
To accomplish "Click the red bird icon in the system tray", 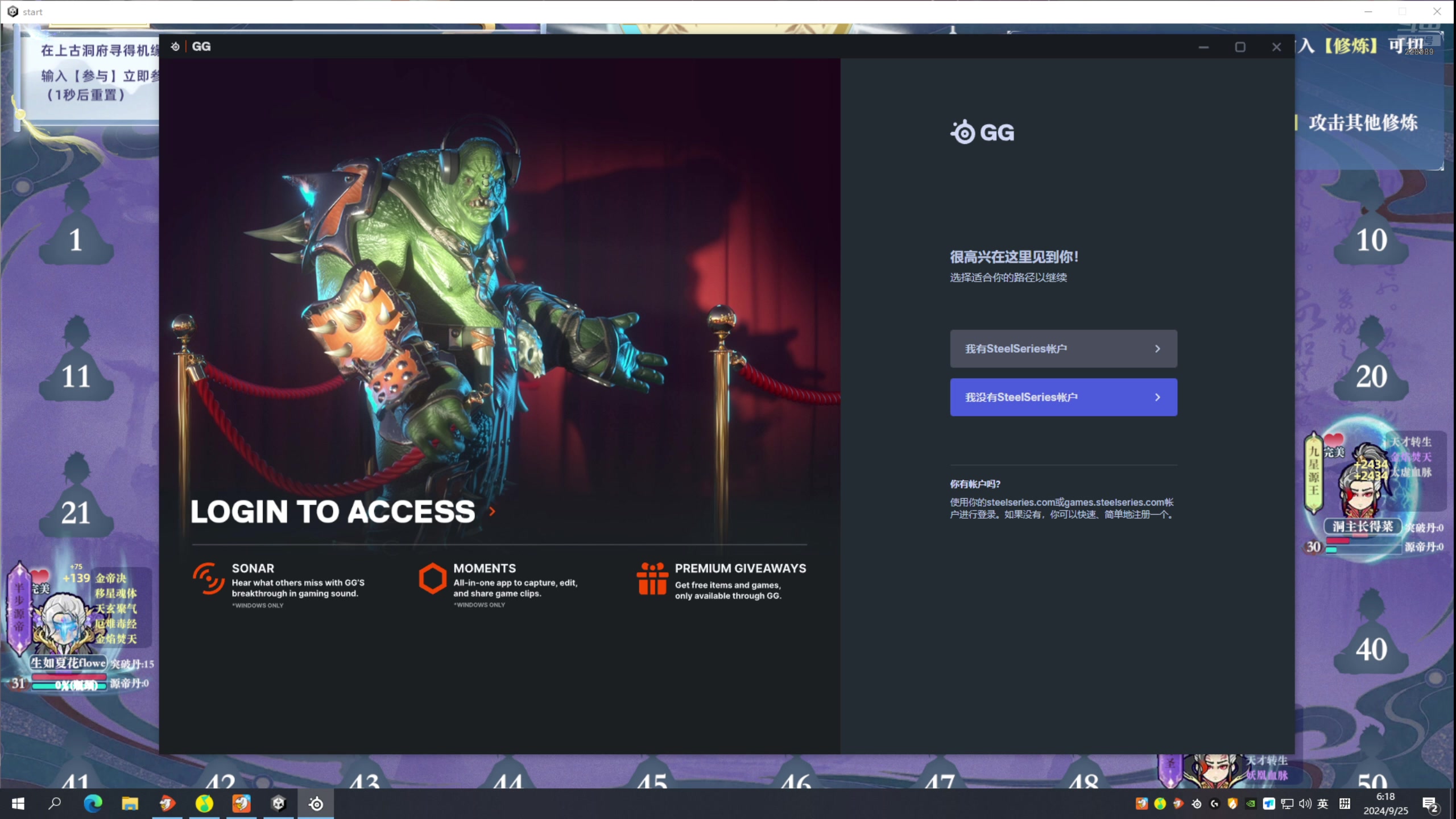I will pos(1178,804).
